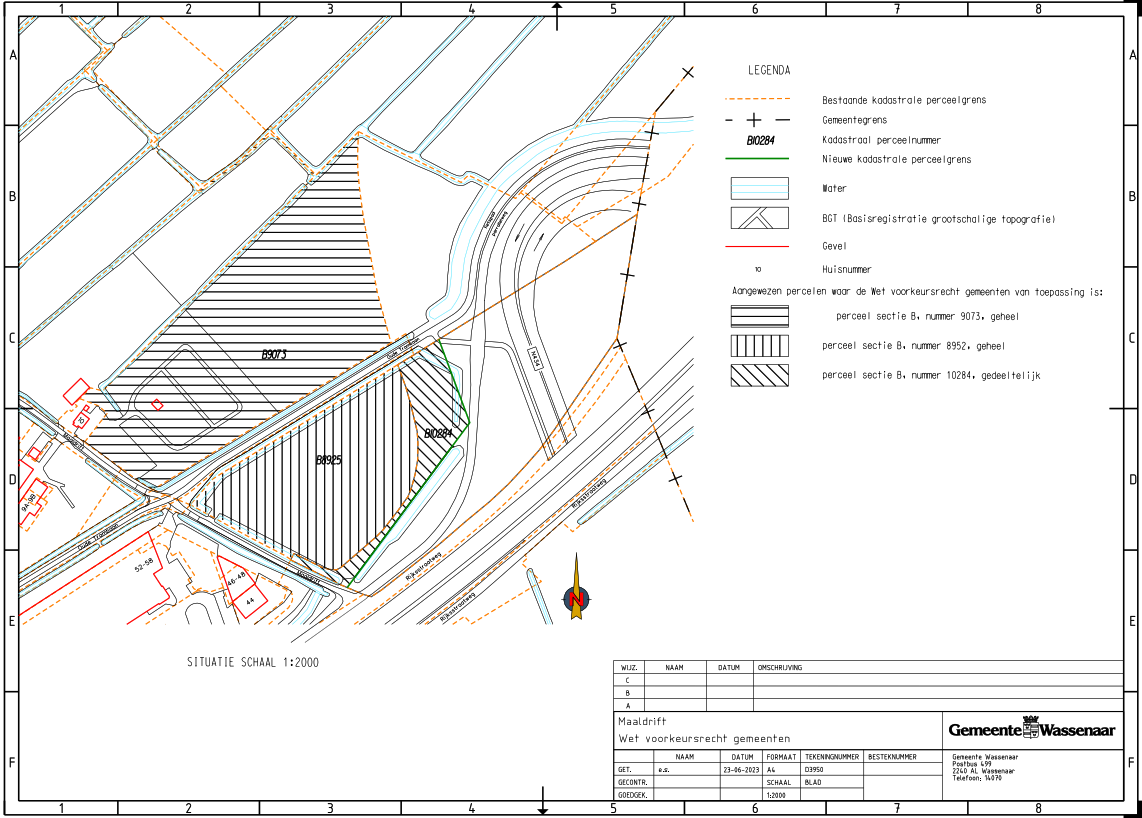Click the green Nieuwe kadastrale perceelgrens line
This screenshot has width=1142, height=818.
coord(759,159)
